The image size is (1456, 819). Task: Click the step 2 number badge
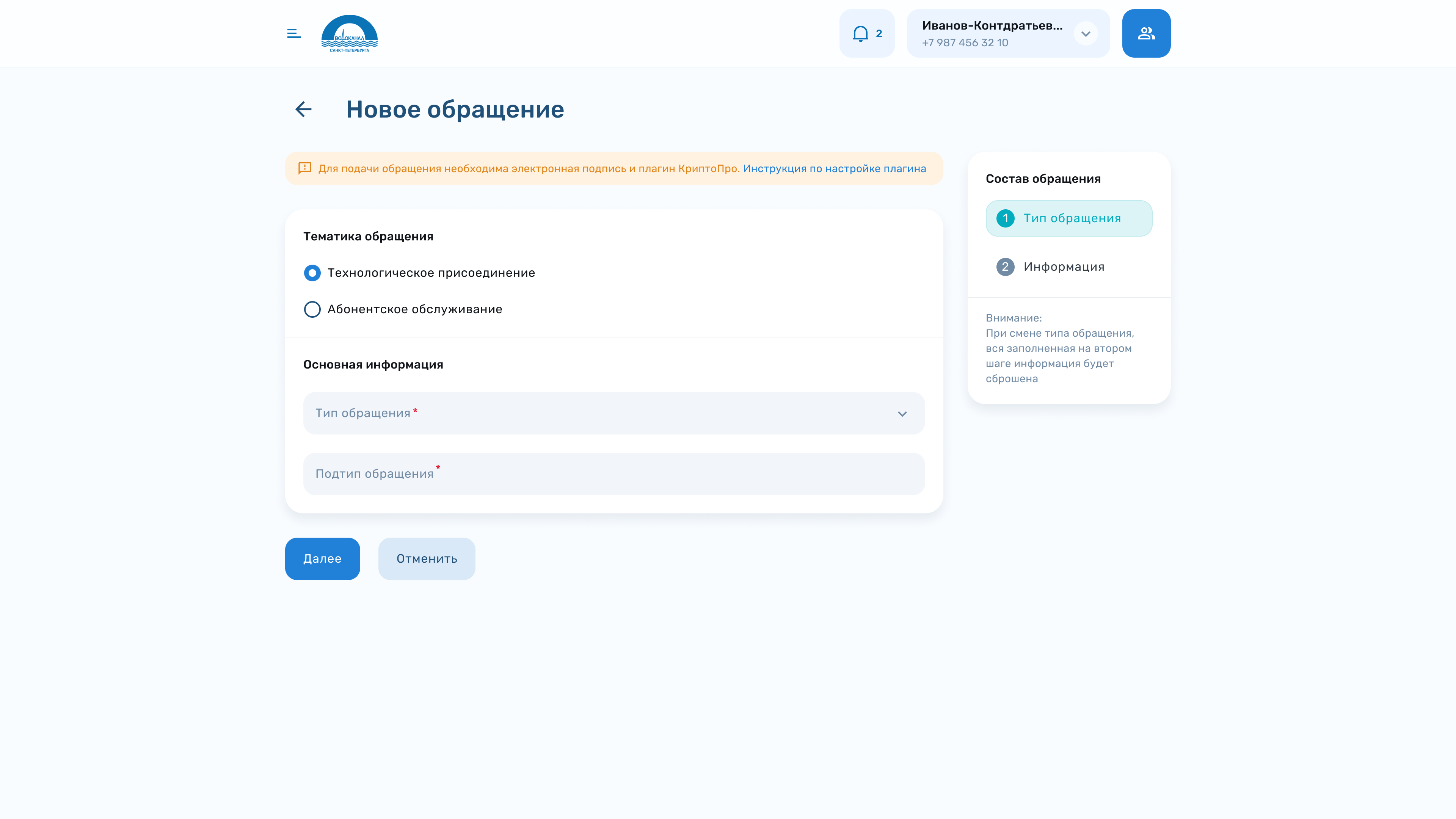click(x=1005, y=267)
